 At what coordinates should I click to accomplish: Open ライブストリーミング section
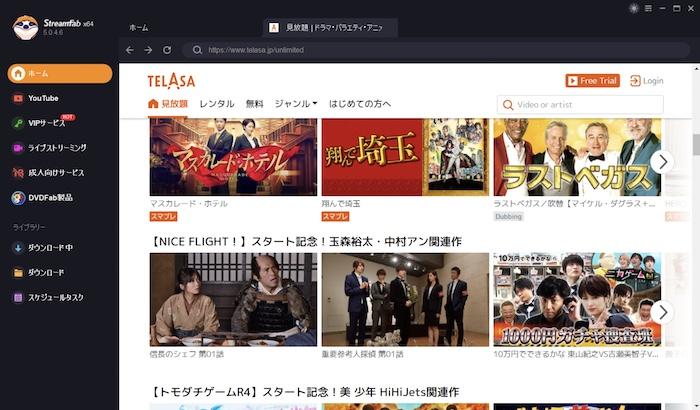(57, 148)
